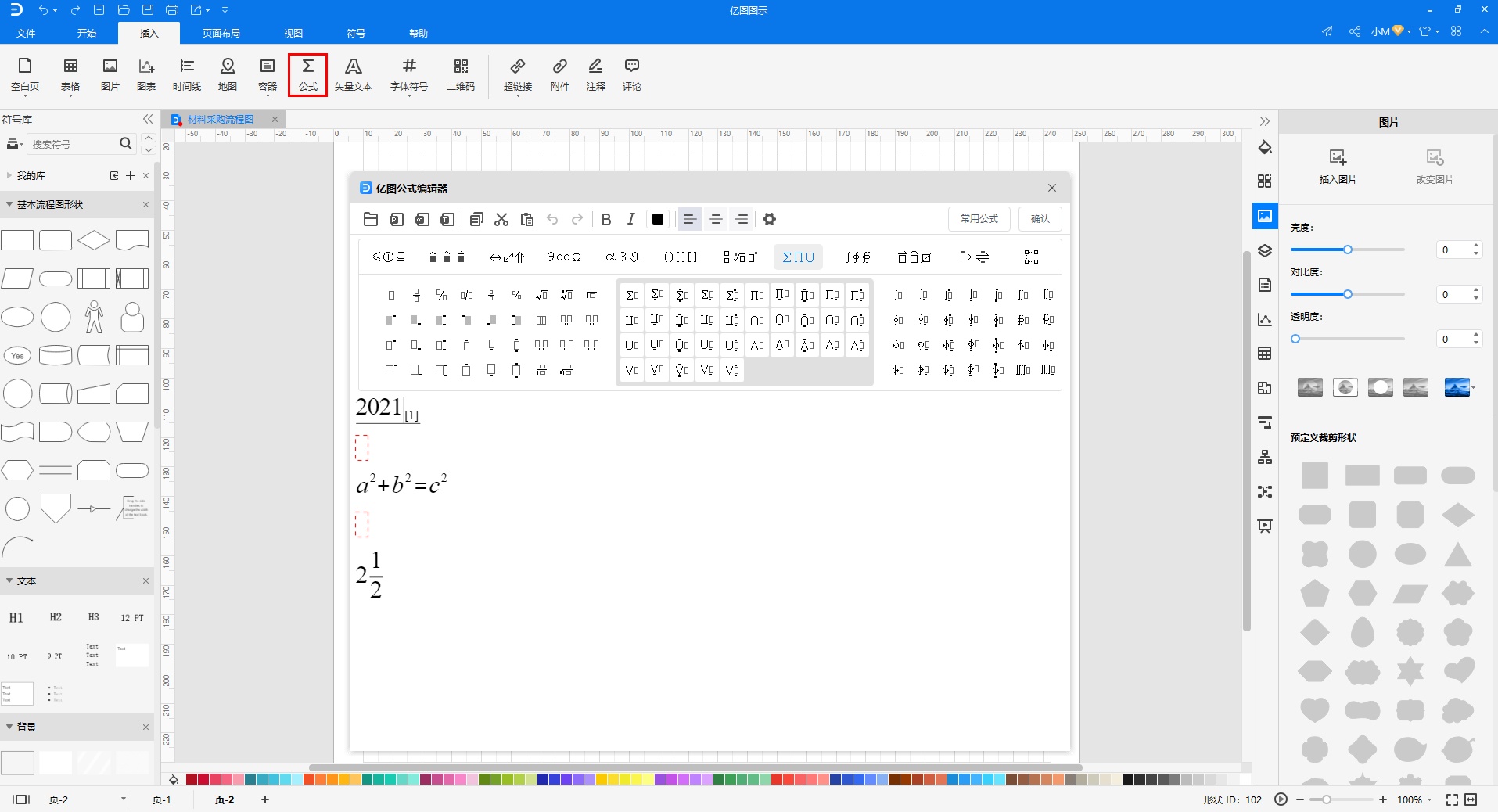The image size is (1498, 812).
Task: Select the αβϑ Greek letters category
Action: [x=623, y=257]
